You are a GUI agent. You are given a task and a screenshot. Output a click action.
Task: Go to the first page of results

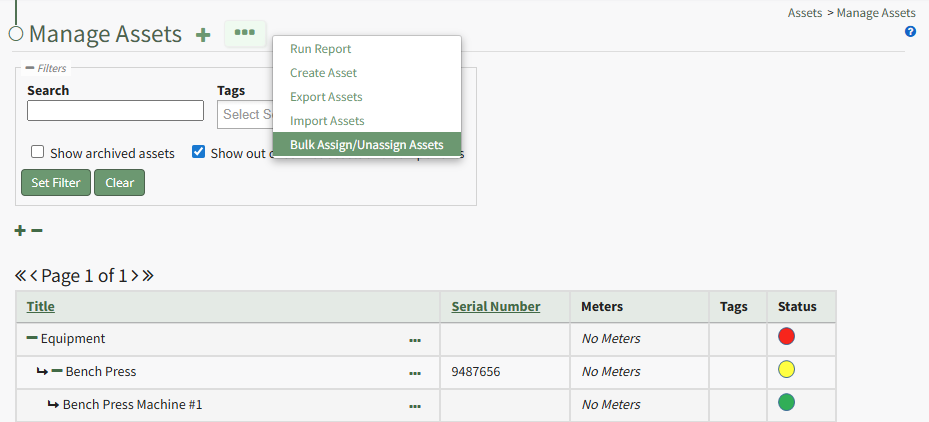click(20, 276)
